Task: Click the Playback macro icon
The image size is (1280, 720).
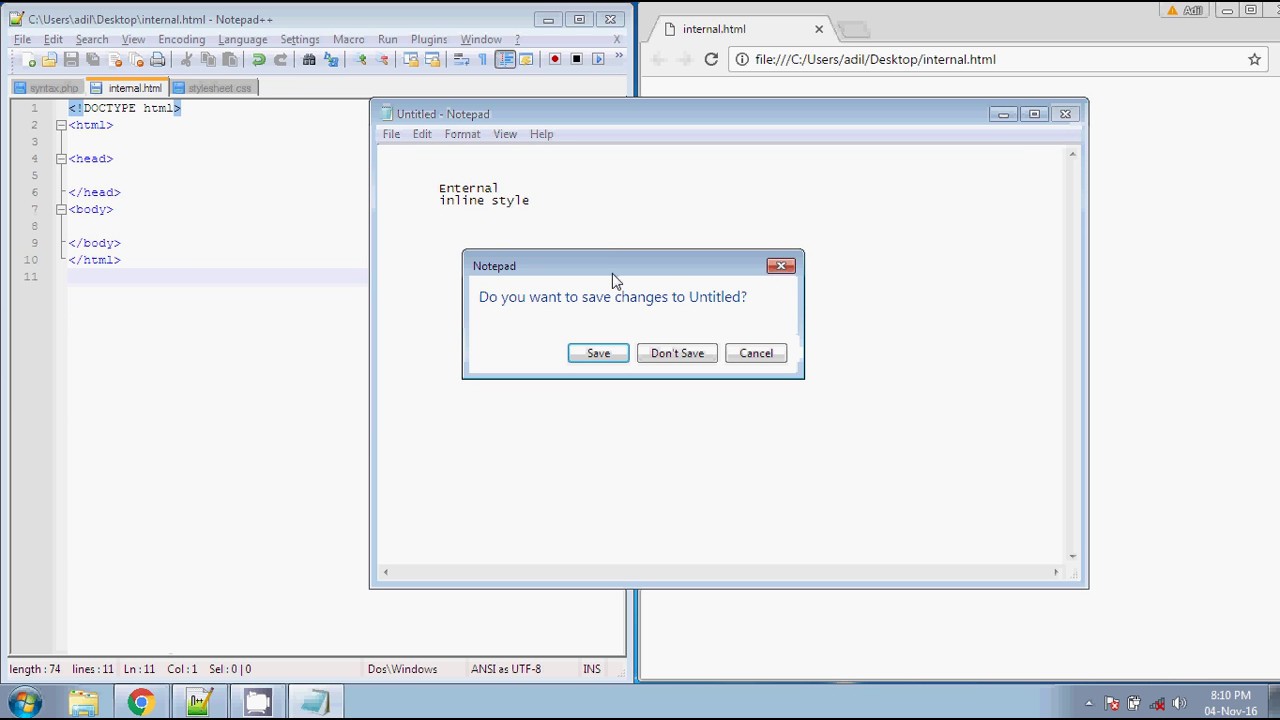Action: [x=598, y=60]
